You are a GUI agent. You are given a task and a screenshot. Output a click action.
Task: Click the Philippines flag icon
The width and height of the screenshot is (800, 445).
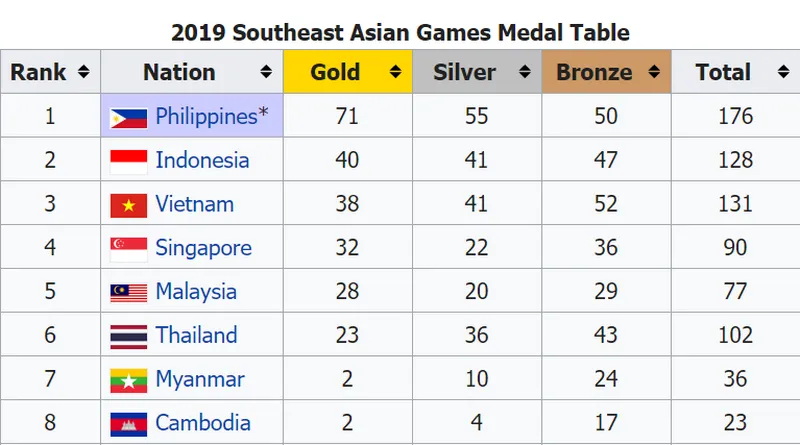(129, 117)
